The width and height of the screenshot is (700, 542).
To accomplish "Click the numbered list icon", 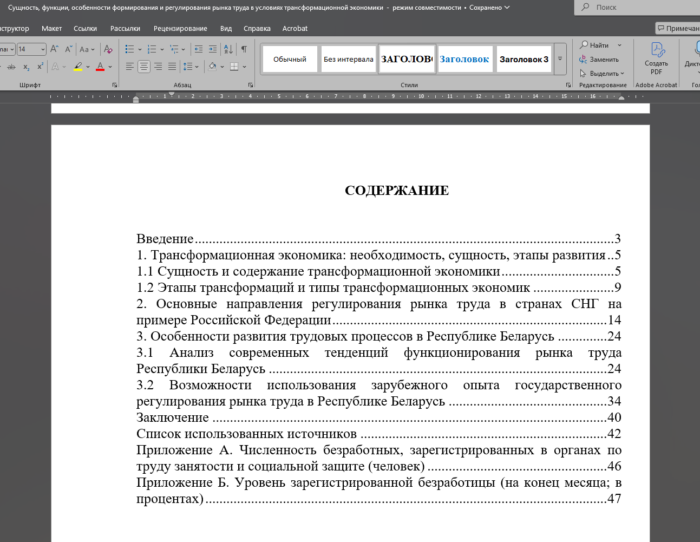I will [152, 49].
